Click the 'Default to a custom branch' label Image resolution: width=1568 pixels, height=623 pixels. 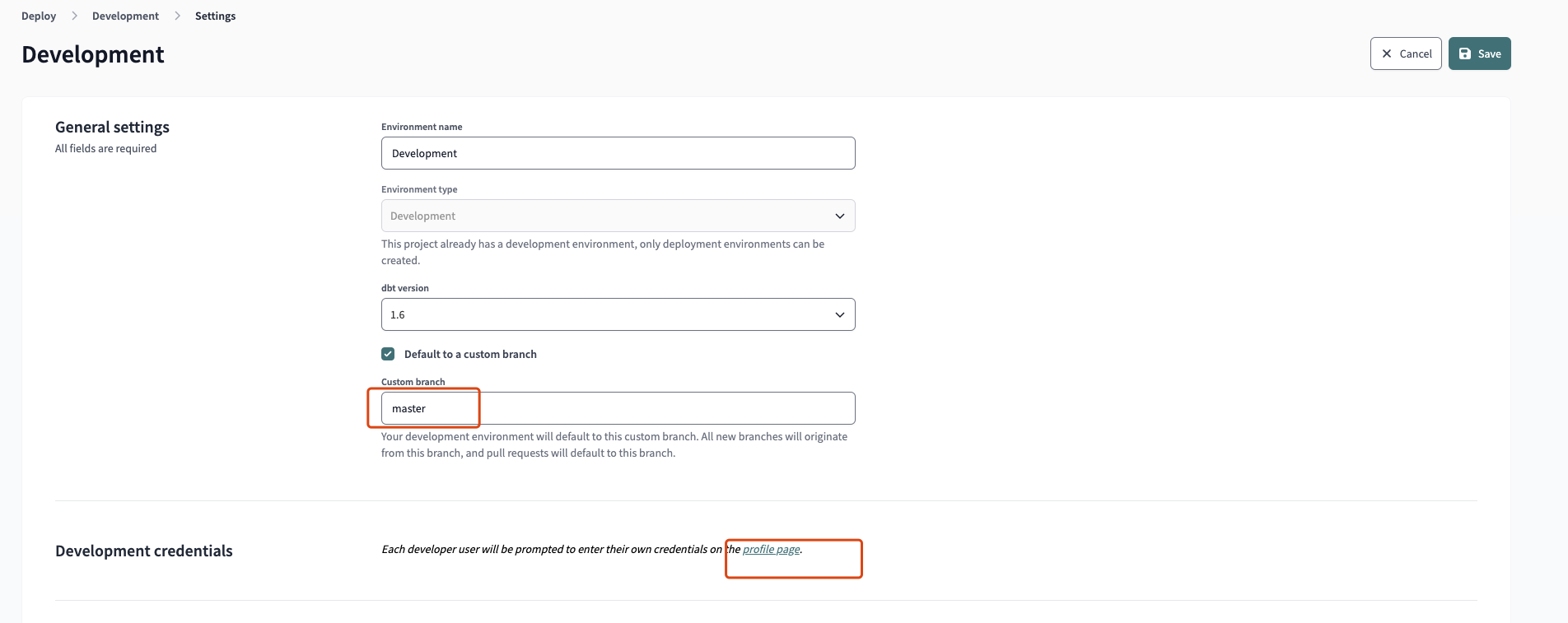[x=470, y=354]
